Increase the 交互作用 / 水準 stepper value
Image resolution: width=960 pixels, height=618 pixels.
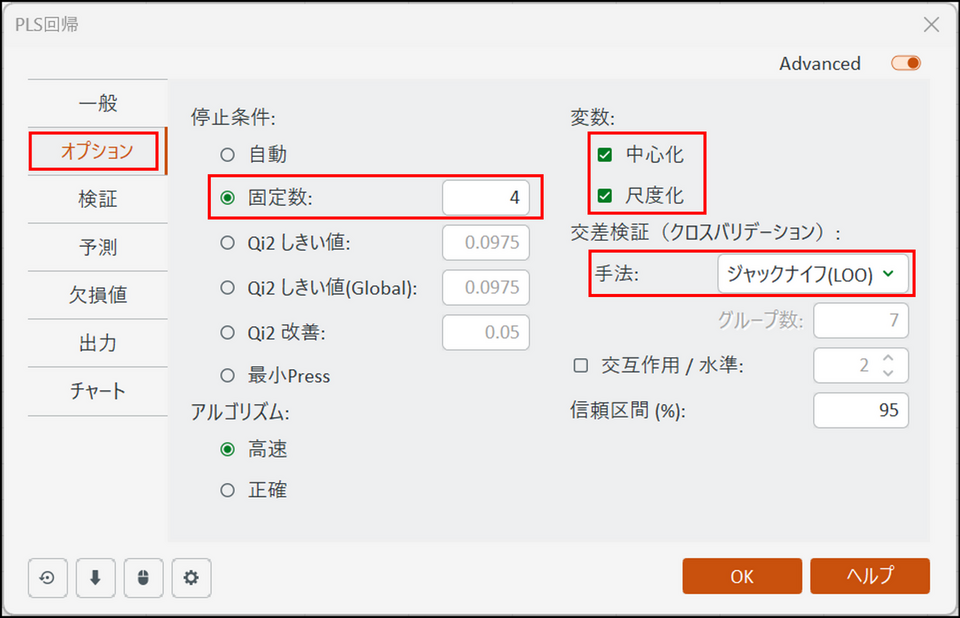click(x=888, y=357)
